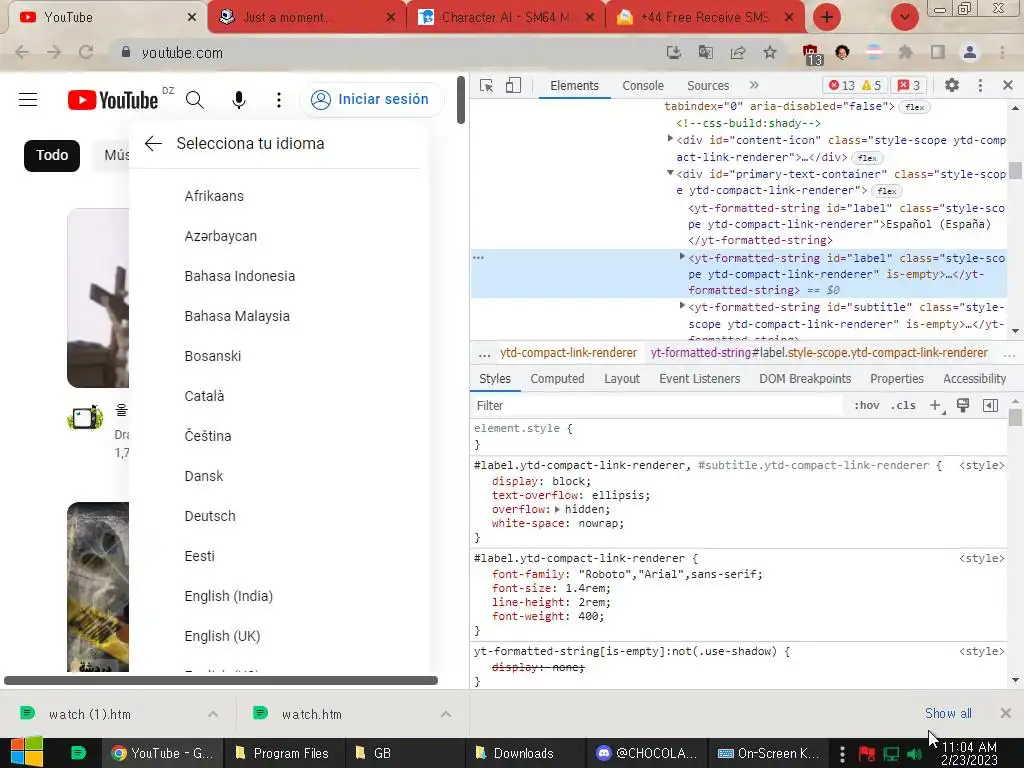Start voice search with microphone icon

[239, 100]
